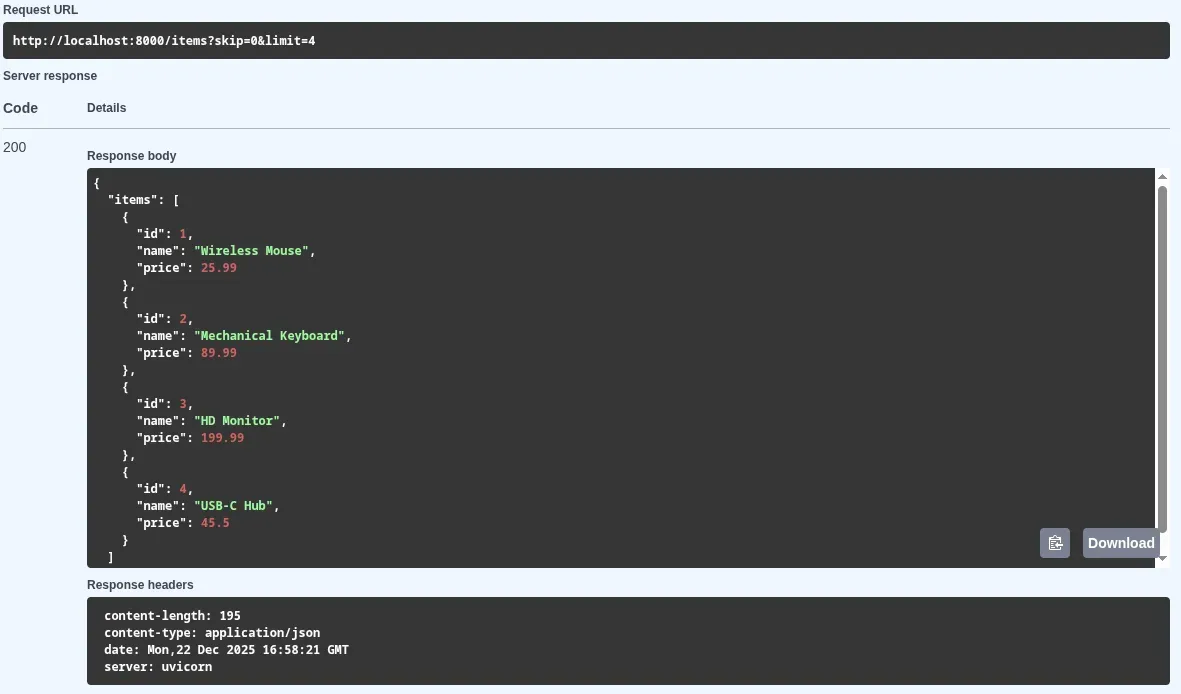Select the response code 200
The width and height of the screenshot is (1181, 694).
pos(14,147)
